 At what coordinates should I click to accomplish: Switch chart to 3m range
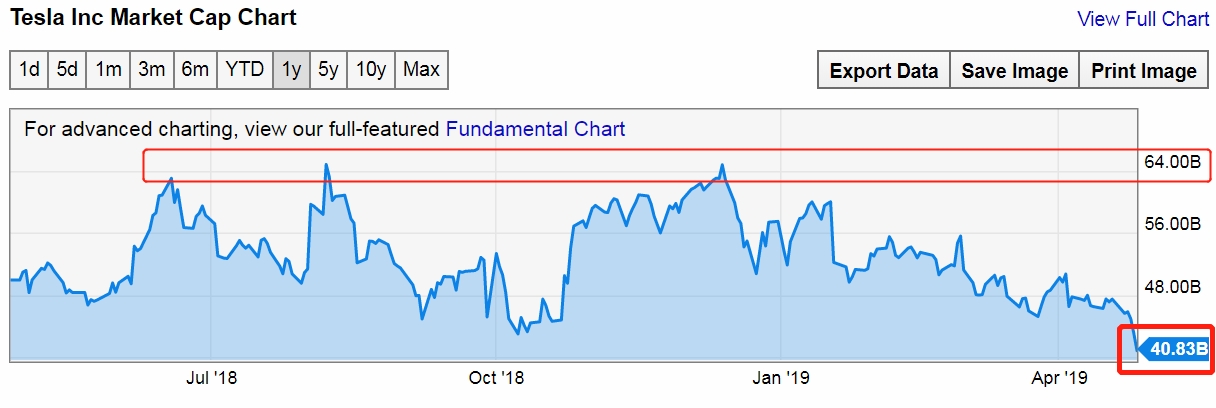[151, 70]
